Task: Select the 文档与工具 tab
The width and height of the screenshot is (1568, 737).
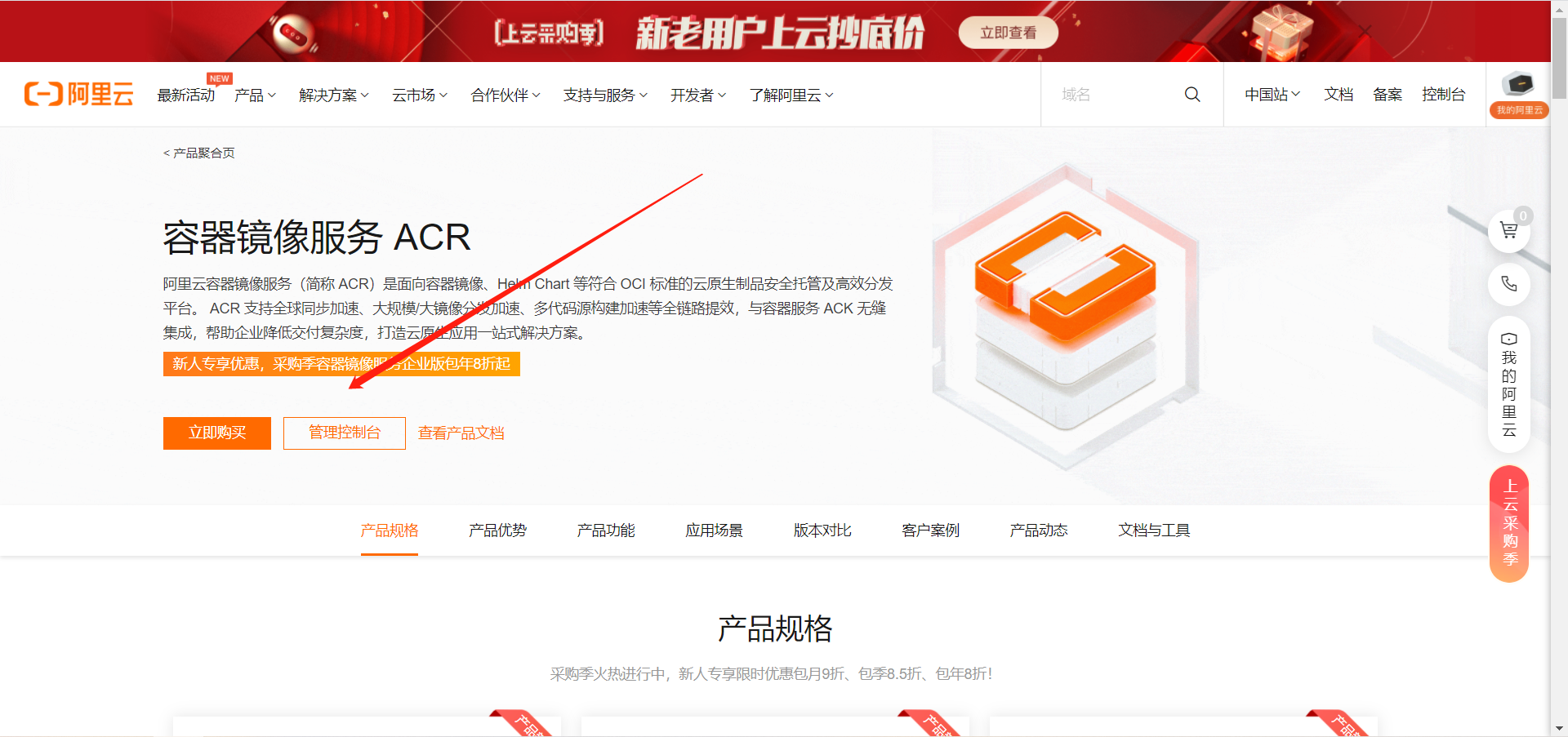Action: pos(1154,531)
